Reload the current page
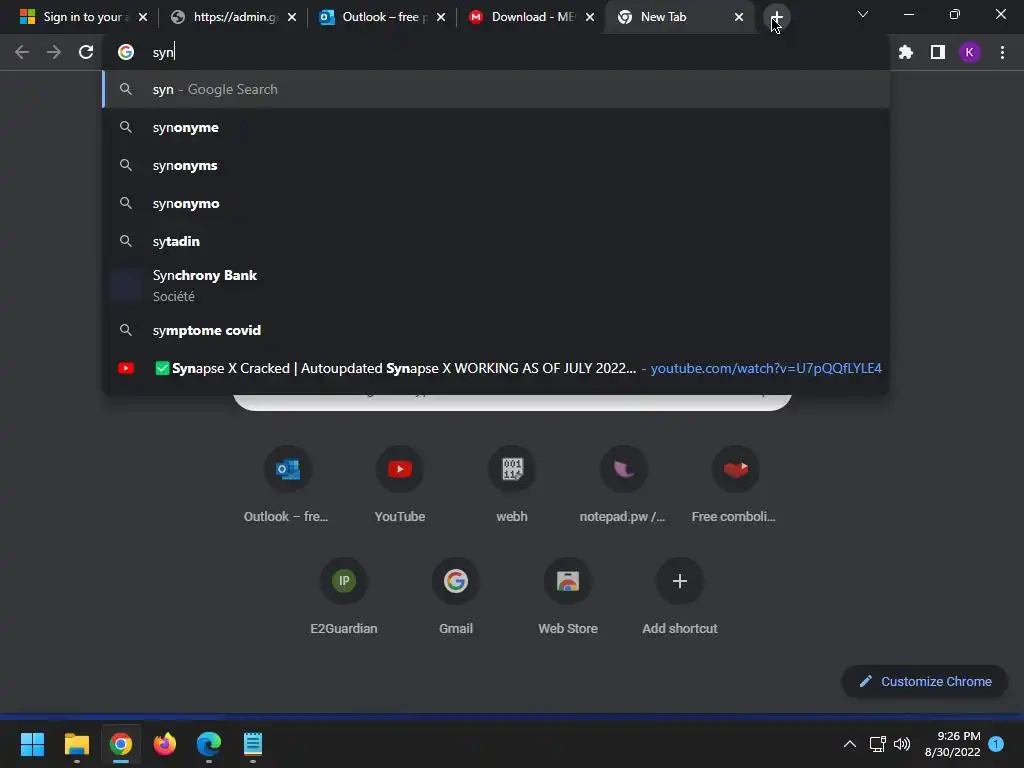This screenshot has width=1024, height=768. (x=86, y=52)
